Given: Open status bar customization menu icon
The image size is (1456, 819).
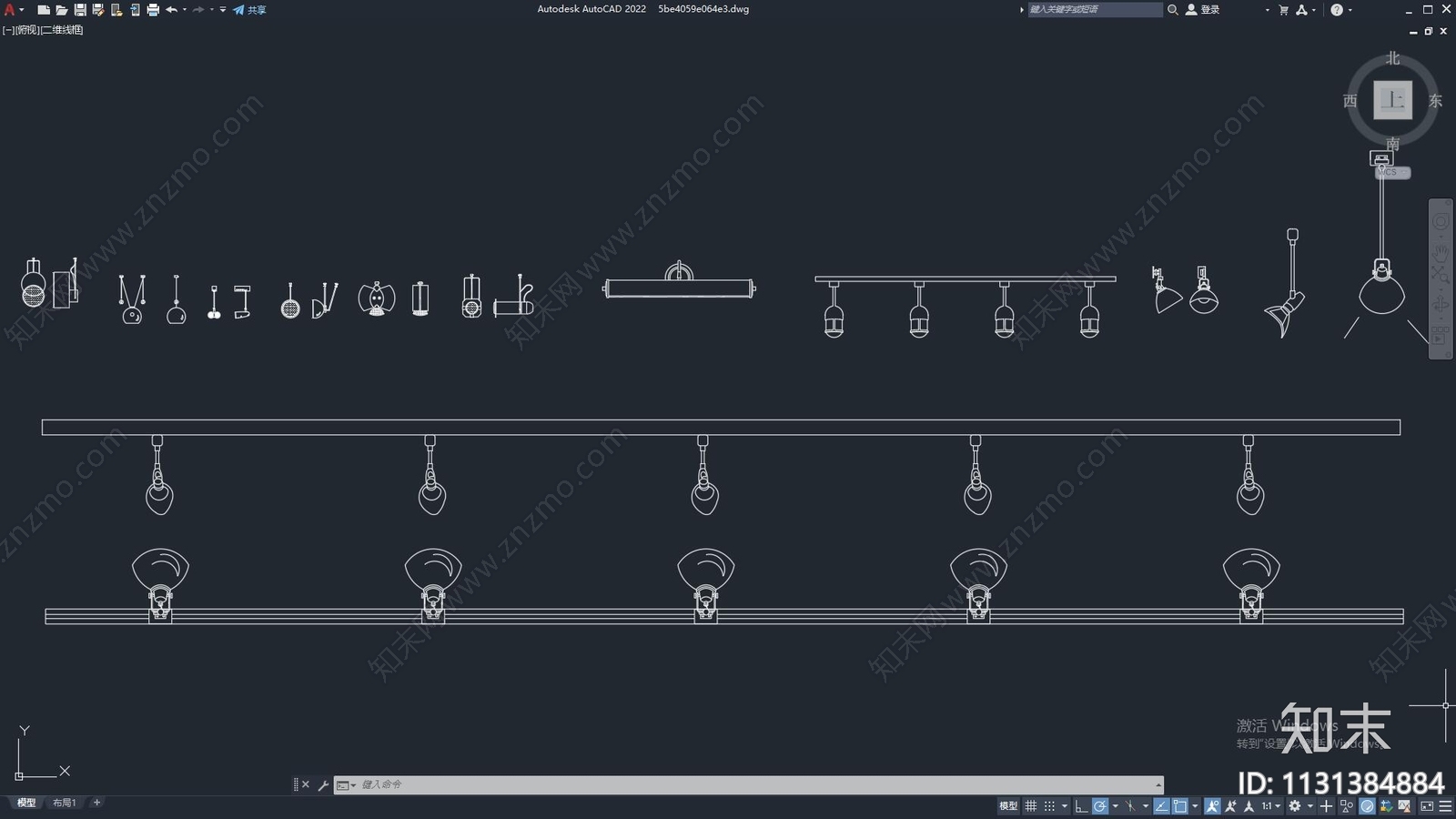Looking at the screenshot, I should point(1445,806).
